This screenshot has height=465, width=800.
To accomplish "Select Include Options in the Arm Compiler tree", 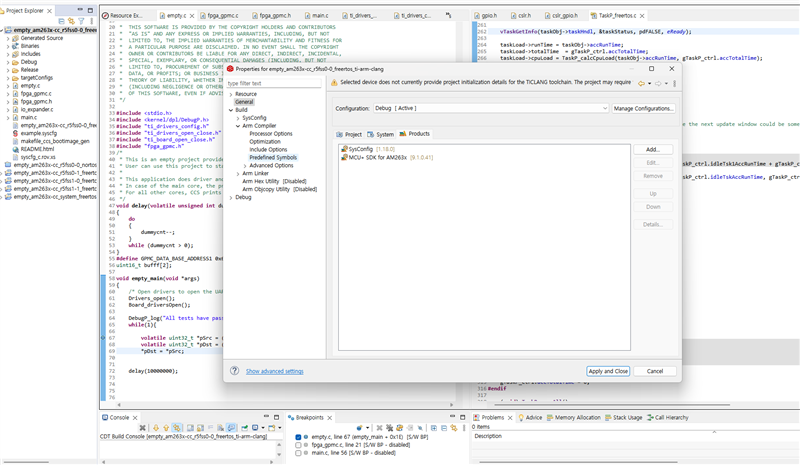I will pos(268,149).
